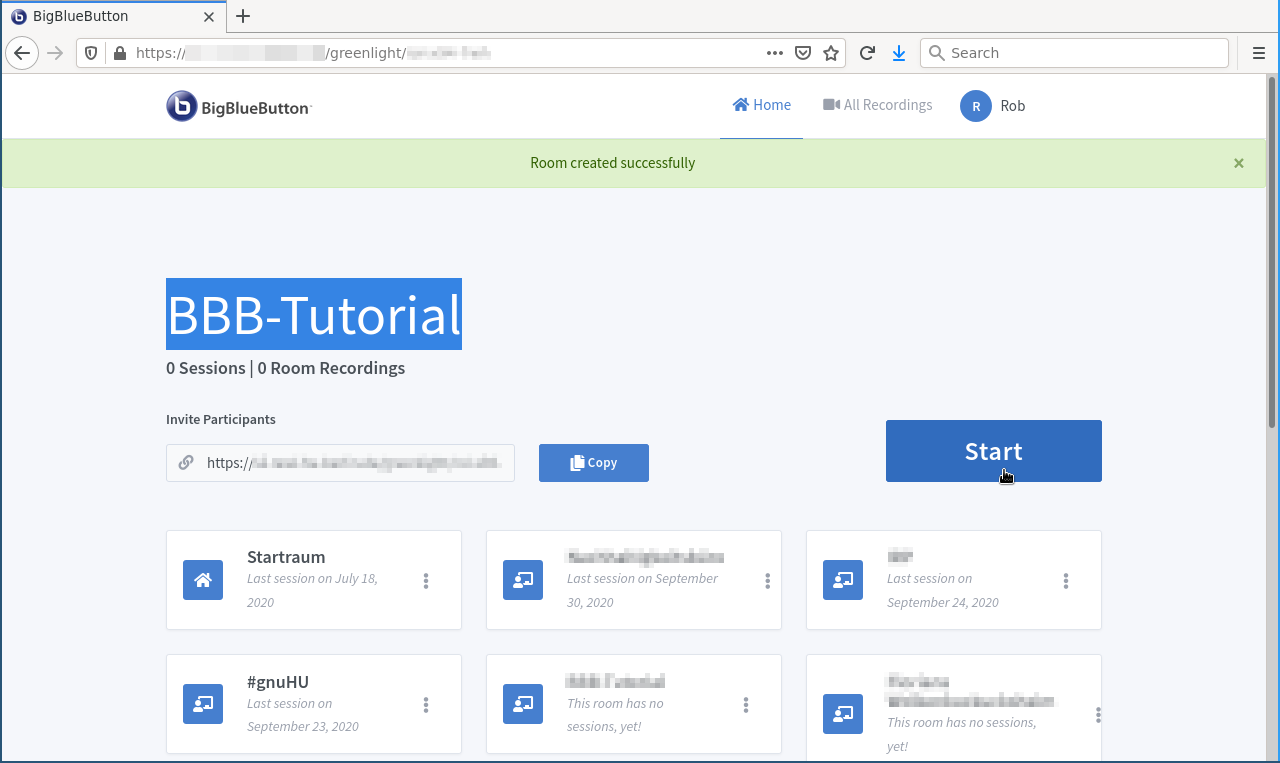
Task: Open the Rob user menu
Action: (992, 106)
